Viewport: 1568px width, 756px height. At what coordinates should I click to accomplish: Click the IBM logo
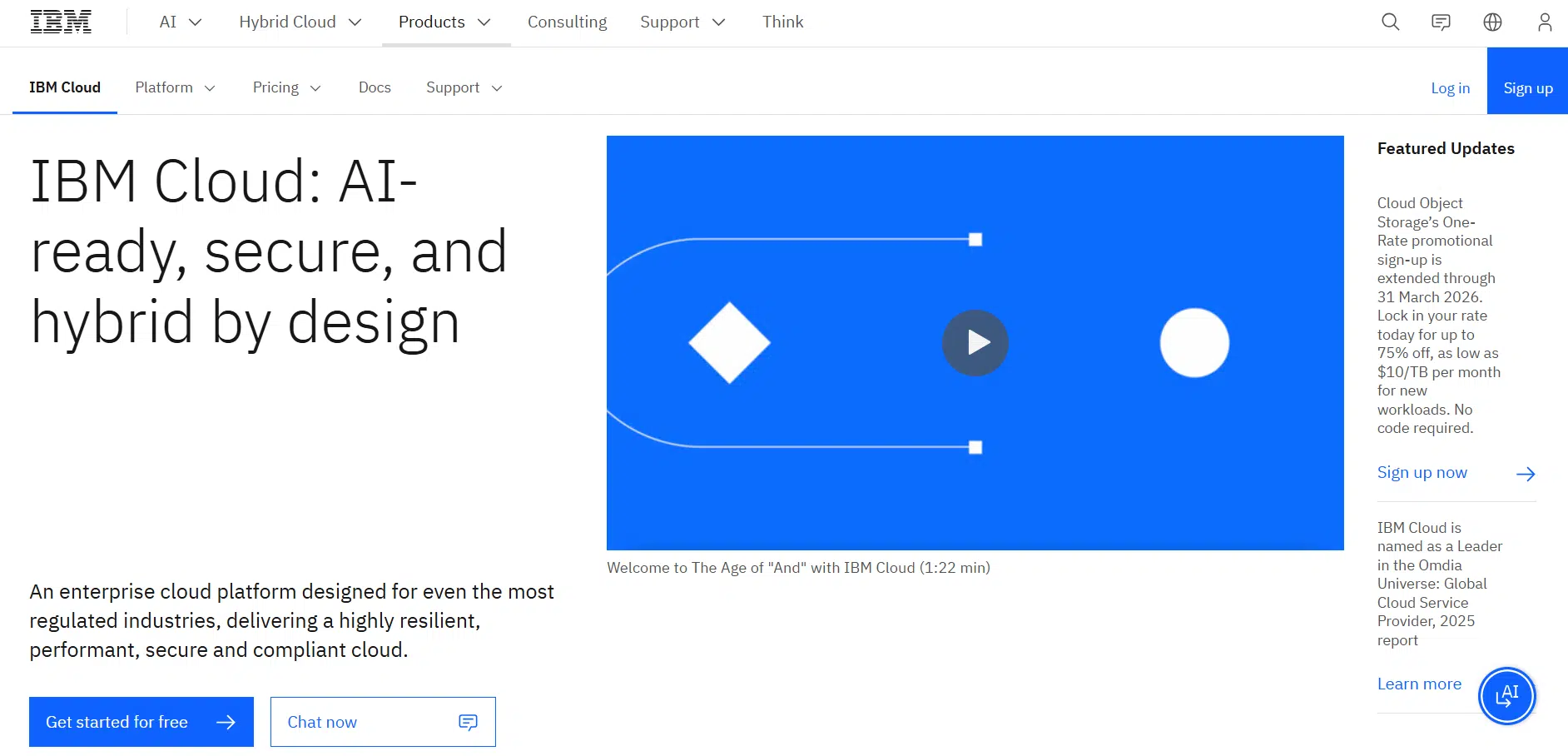pos(61,22)
